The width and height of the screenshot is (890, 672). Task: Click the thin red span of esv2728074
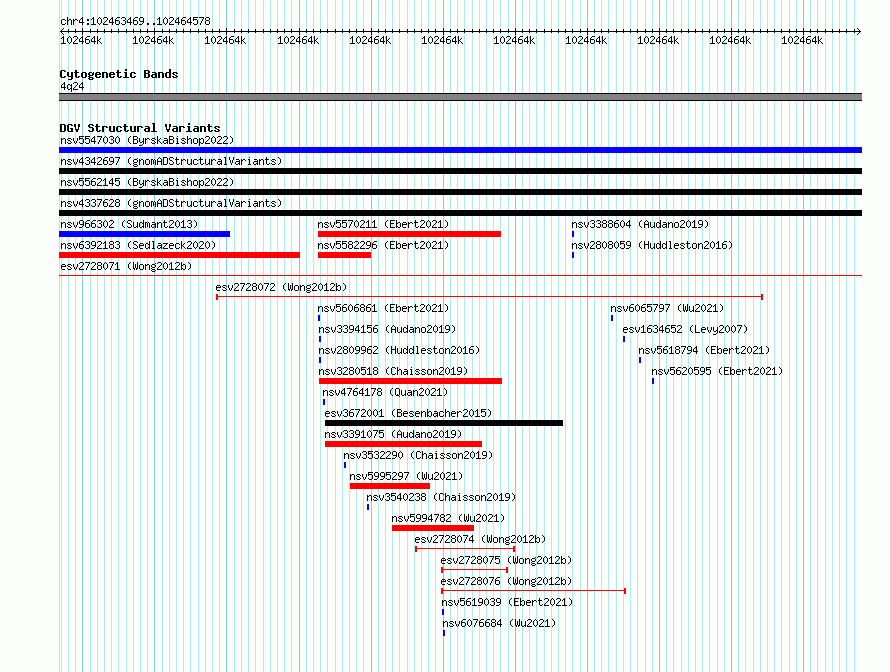click(465, 549)
